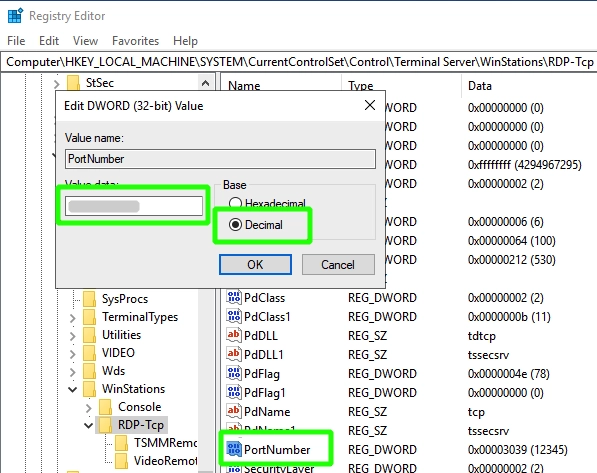
Task: Expand the StSec tree node
Action: pyautogui.click(x=57, y=83)
